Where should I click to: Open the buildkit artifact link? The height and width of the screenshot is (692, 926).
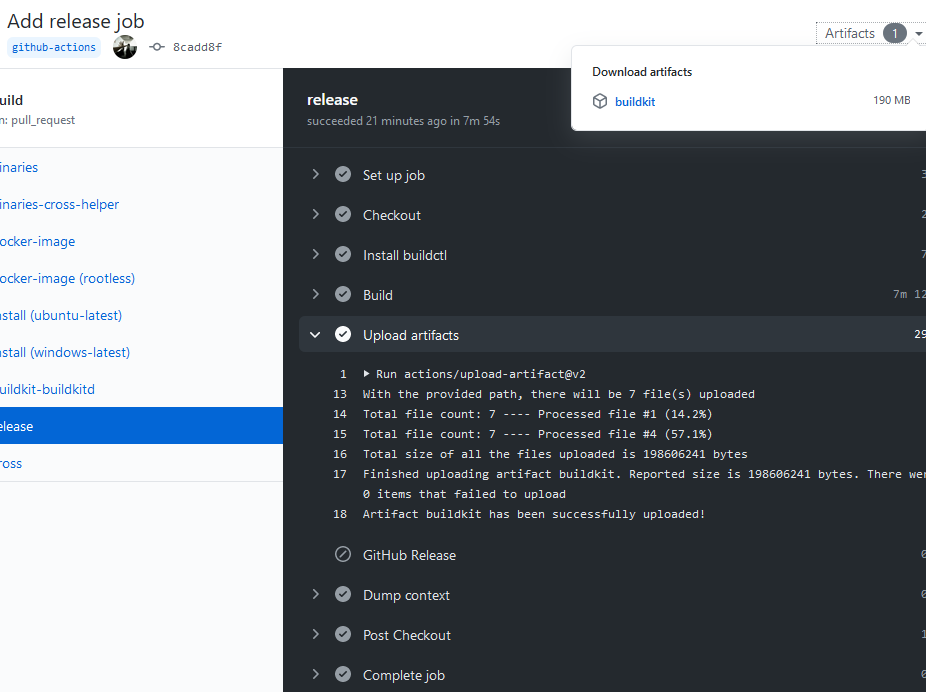pyautogui.click(x=635, y=100)
